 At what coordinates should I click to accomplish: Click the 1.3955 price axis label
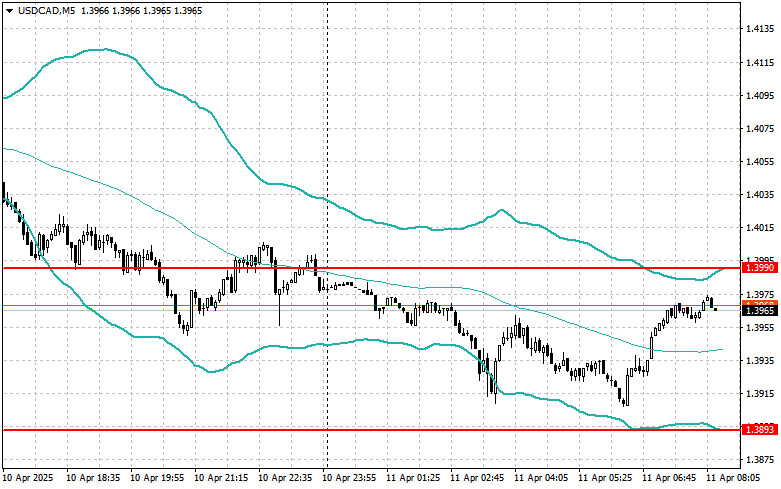(760, 327)
